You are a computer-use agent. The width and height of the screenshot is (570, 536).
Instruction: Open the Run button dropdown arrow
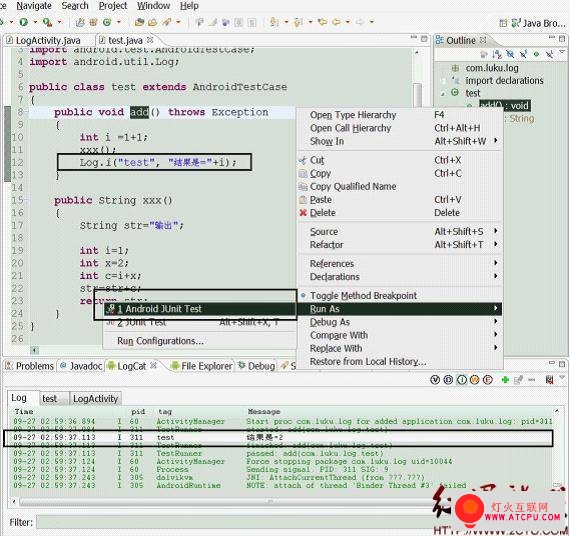point(35,22)
